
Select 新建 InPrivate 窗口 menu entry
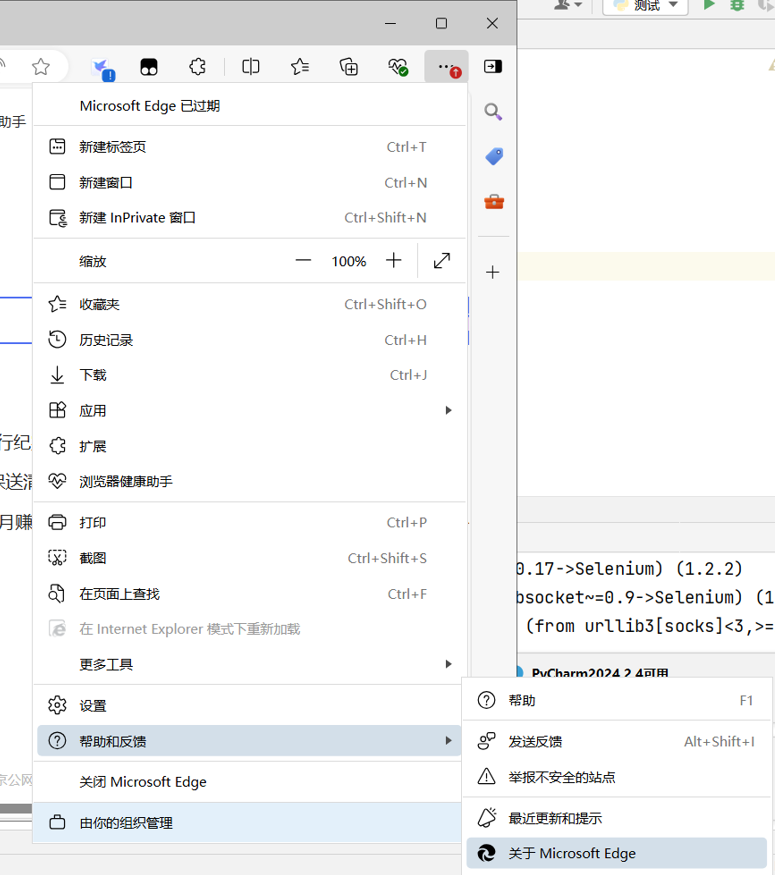click(249, 218)
